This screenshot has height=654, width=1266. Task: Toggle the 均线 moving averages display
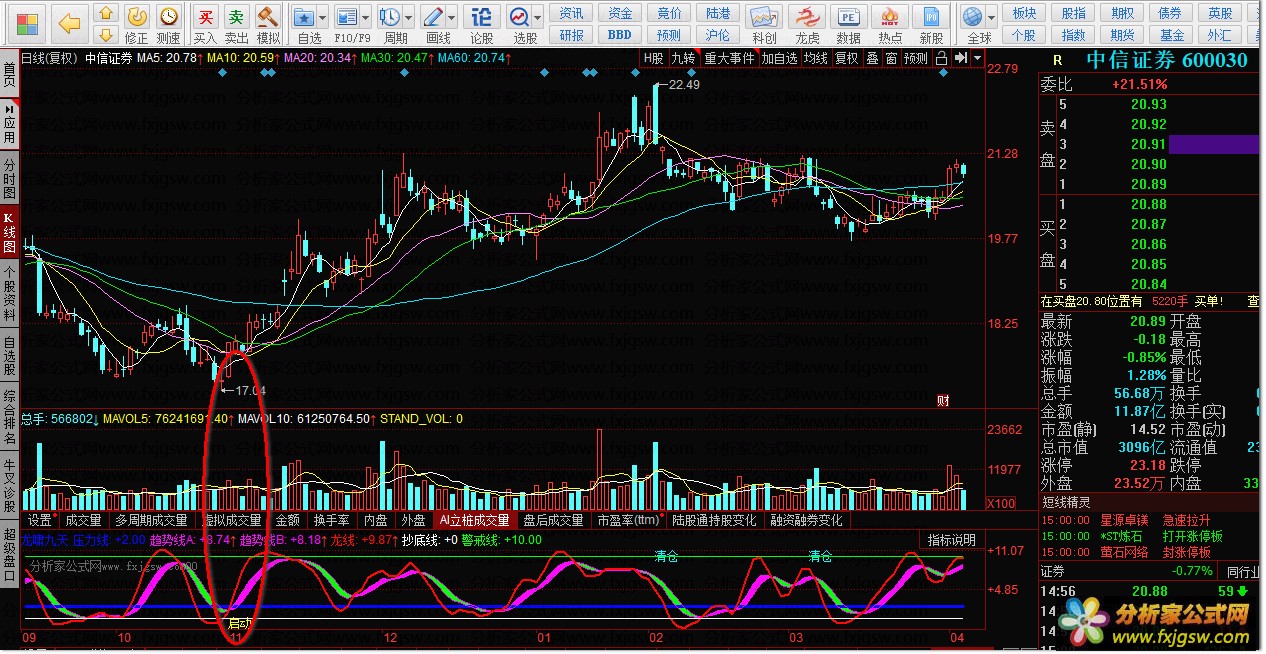pos(816,58)
